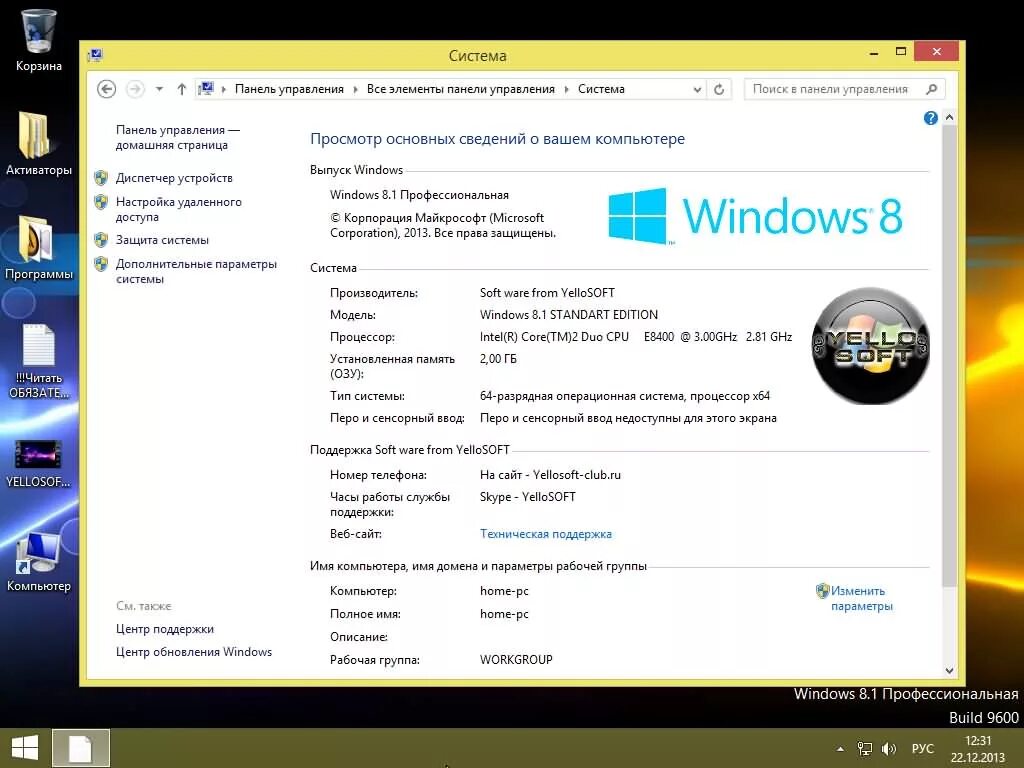Open the volume speaker tray icon
The width and height of the screenshot is (1024, 768).
click(888, 749)
